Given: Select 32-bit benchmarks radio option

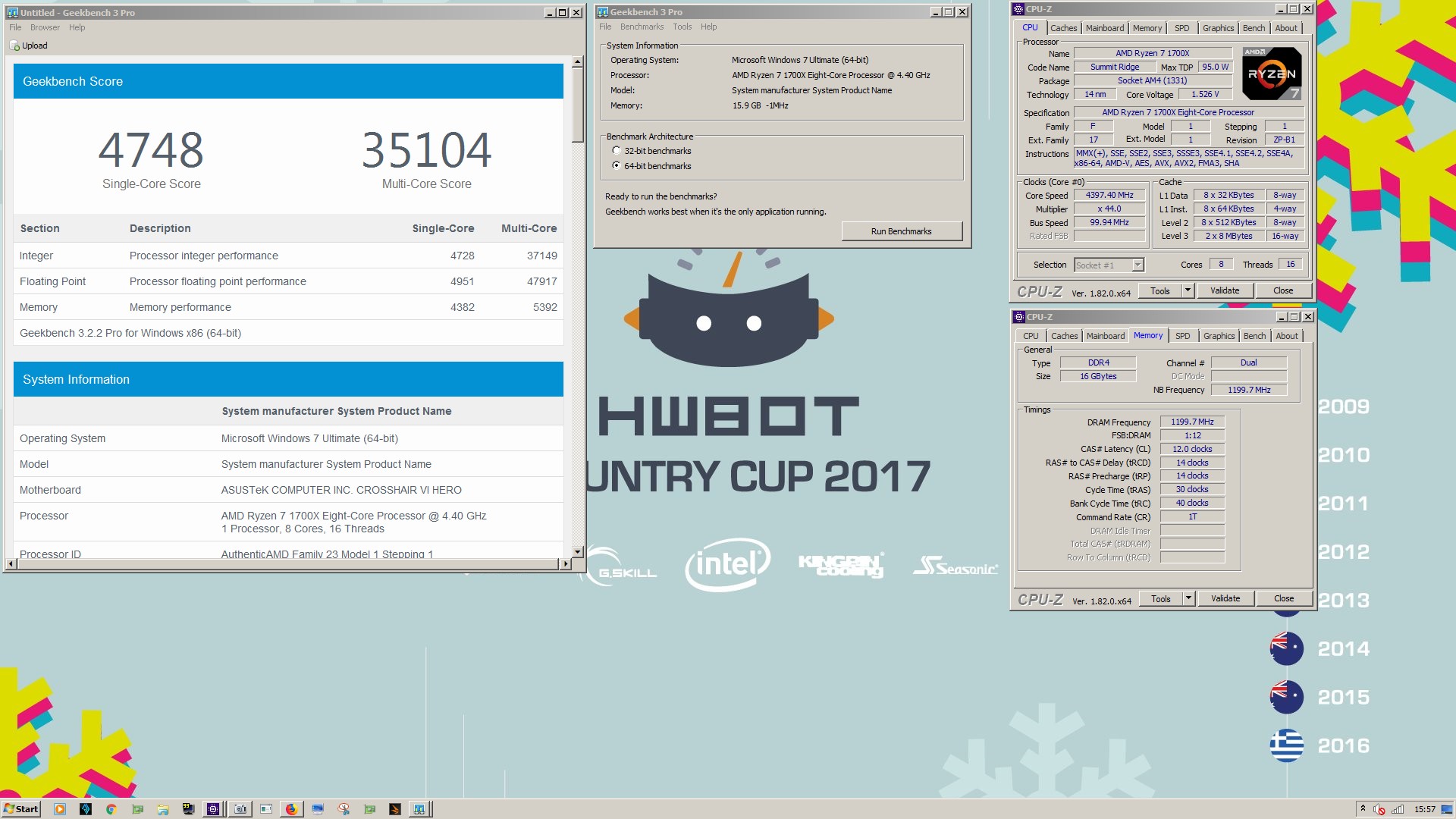Looking at the screenshot, I should 616,151.
